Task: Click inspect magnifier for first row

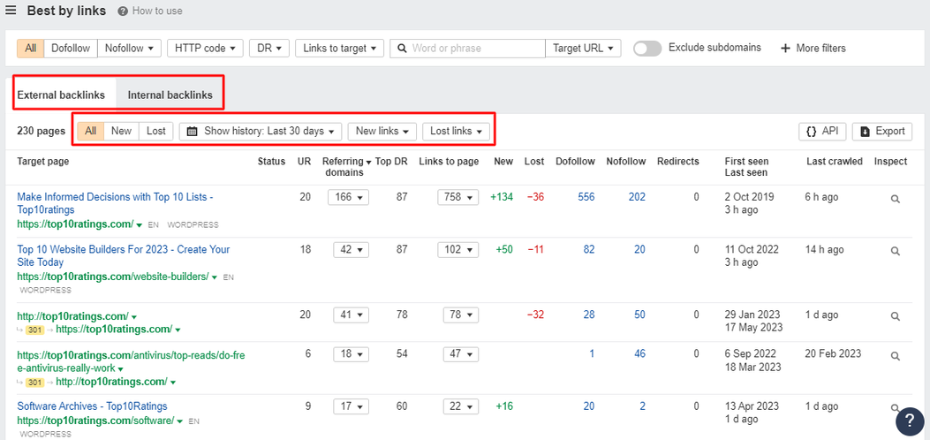Action: 894,199
